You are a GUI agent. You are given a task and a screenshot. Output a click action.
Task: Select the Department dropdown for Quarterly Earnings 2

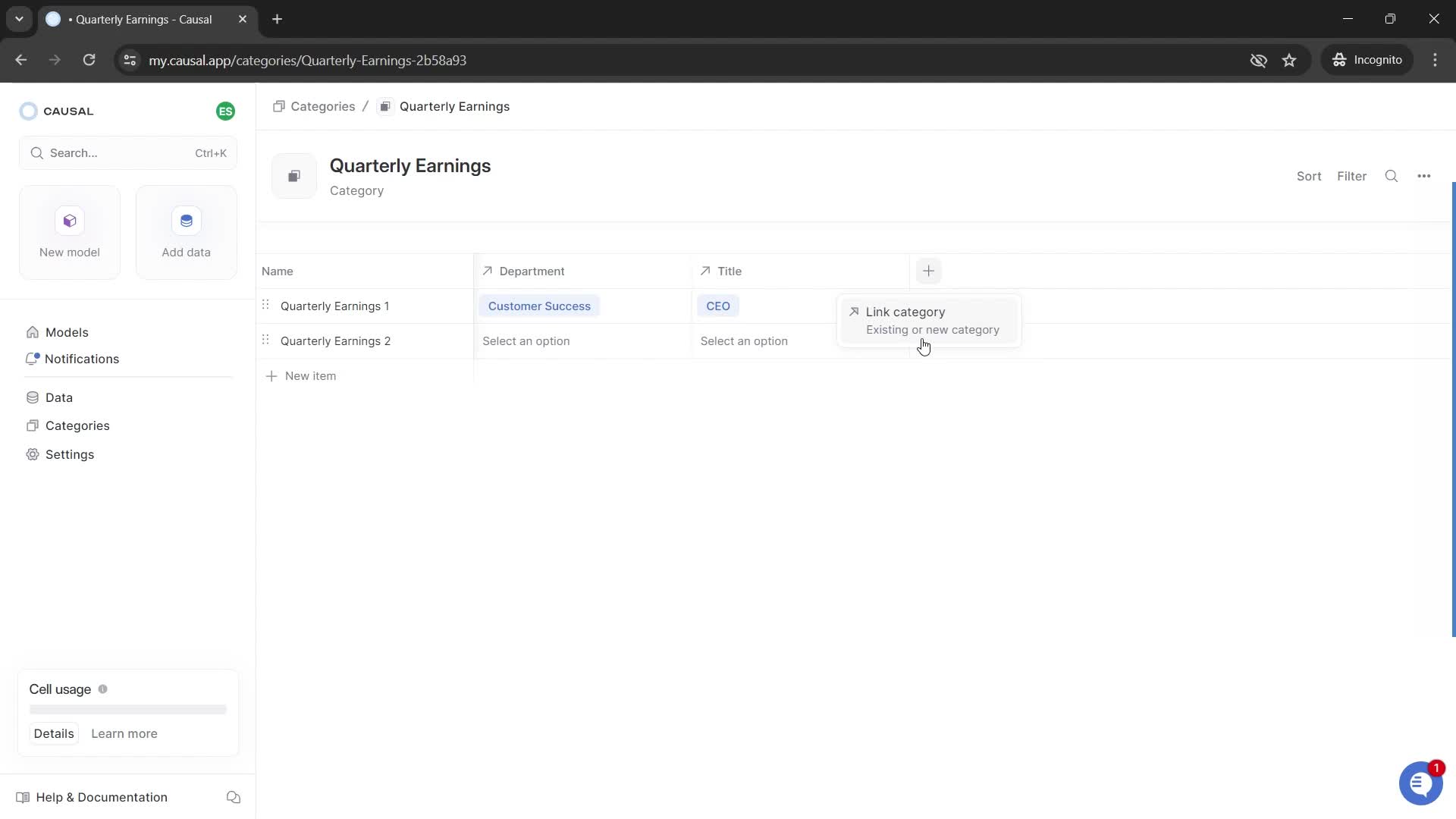(527, 341)
